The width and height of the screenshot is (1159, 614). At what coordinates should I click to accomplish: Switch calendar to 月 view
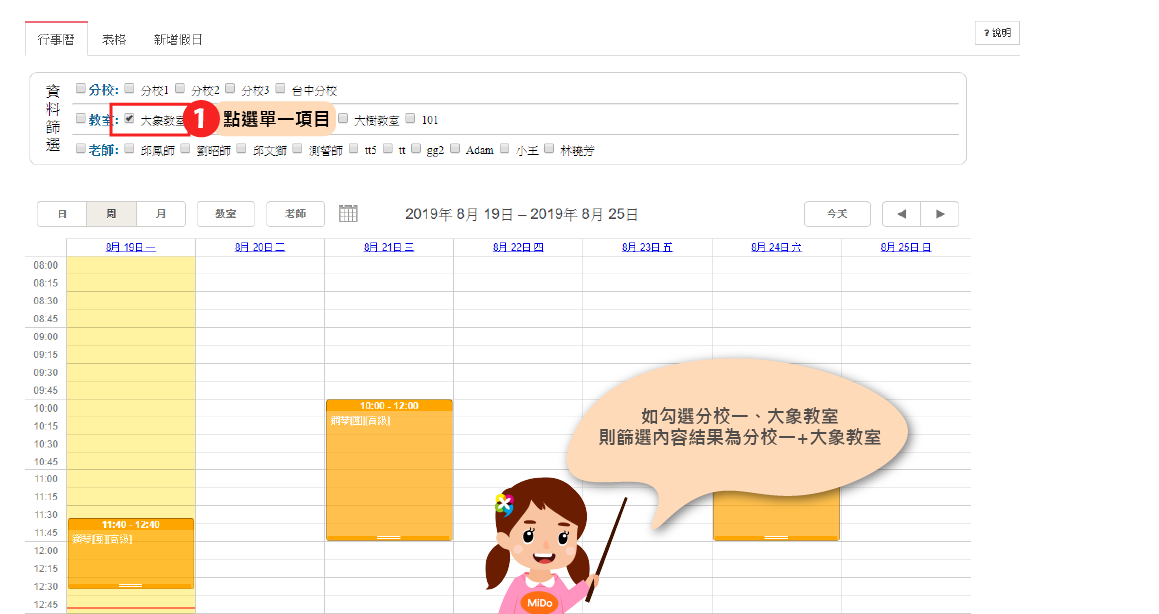[161, 214]
